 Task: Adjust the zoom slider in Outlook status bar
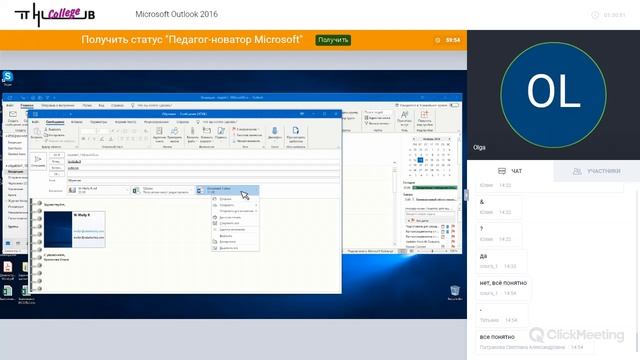click(433, 251)
